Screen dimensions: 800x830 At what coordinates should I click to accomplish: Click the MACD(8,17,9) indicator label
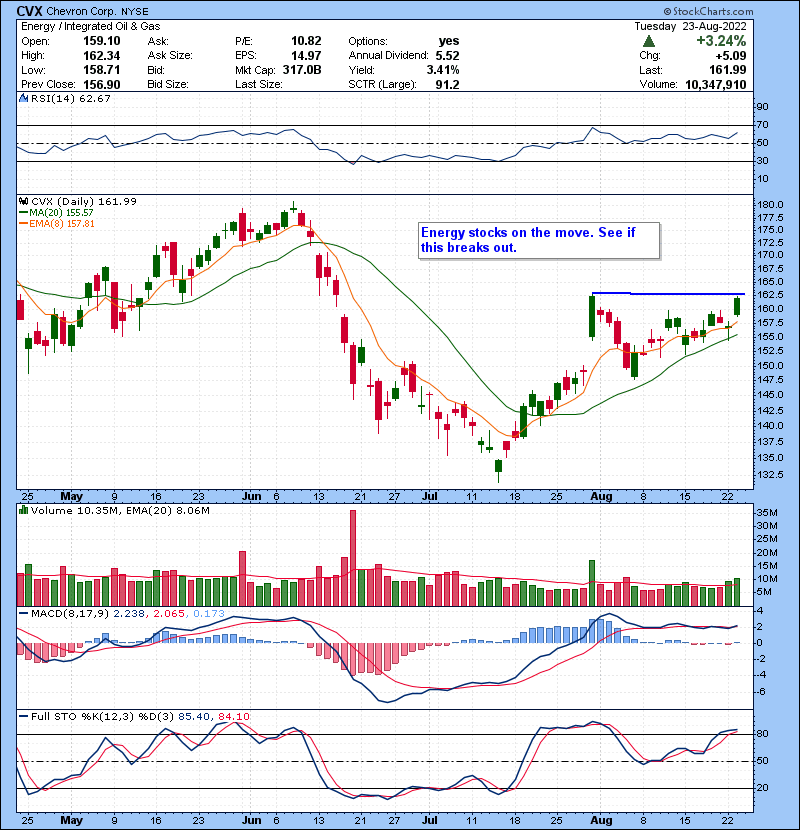pos(70,614)
